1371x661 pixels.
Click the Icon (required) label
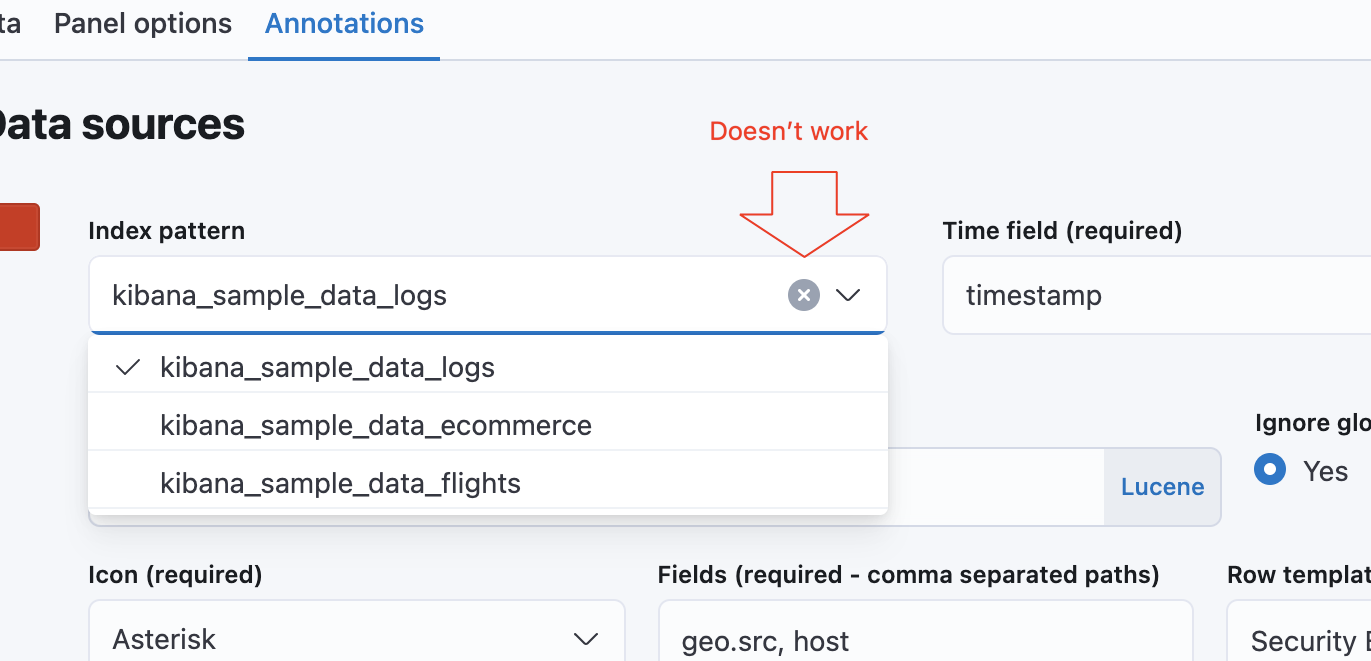[x=175, y=575]
